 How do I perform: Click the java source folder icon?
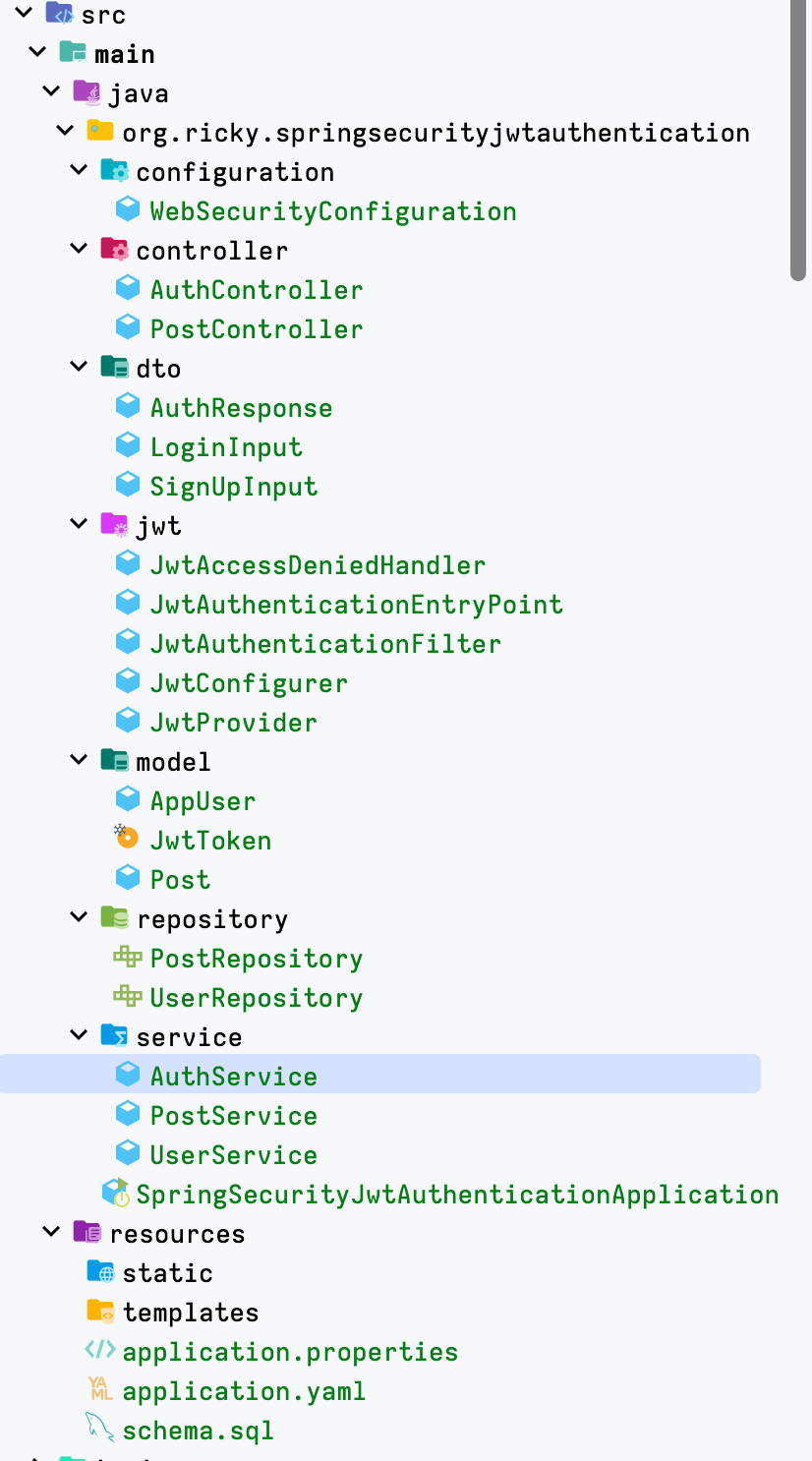pyautogui.click(x=87, y=92)
